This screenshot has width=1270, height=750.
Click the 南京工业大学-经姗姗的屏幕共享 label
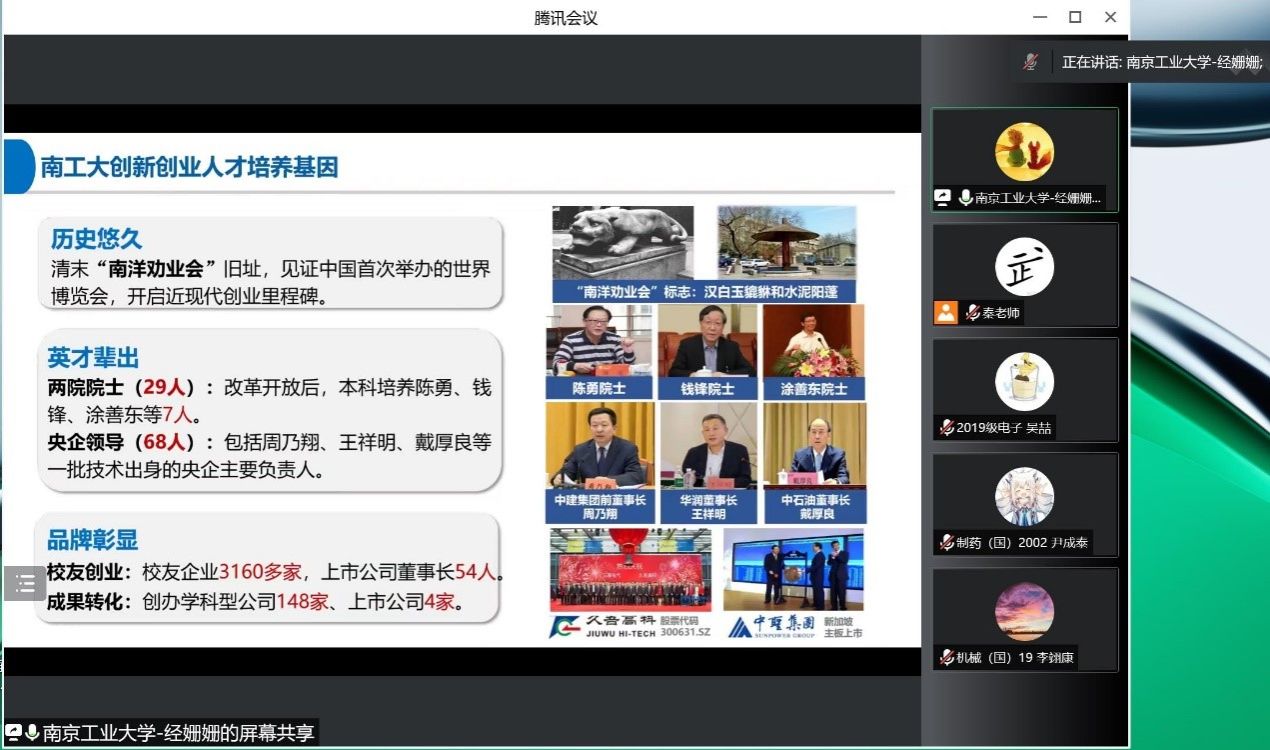(x=178, y=733)
